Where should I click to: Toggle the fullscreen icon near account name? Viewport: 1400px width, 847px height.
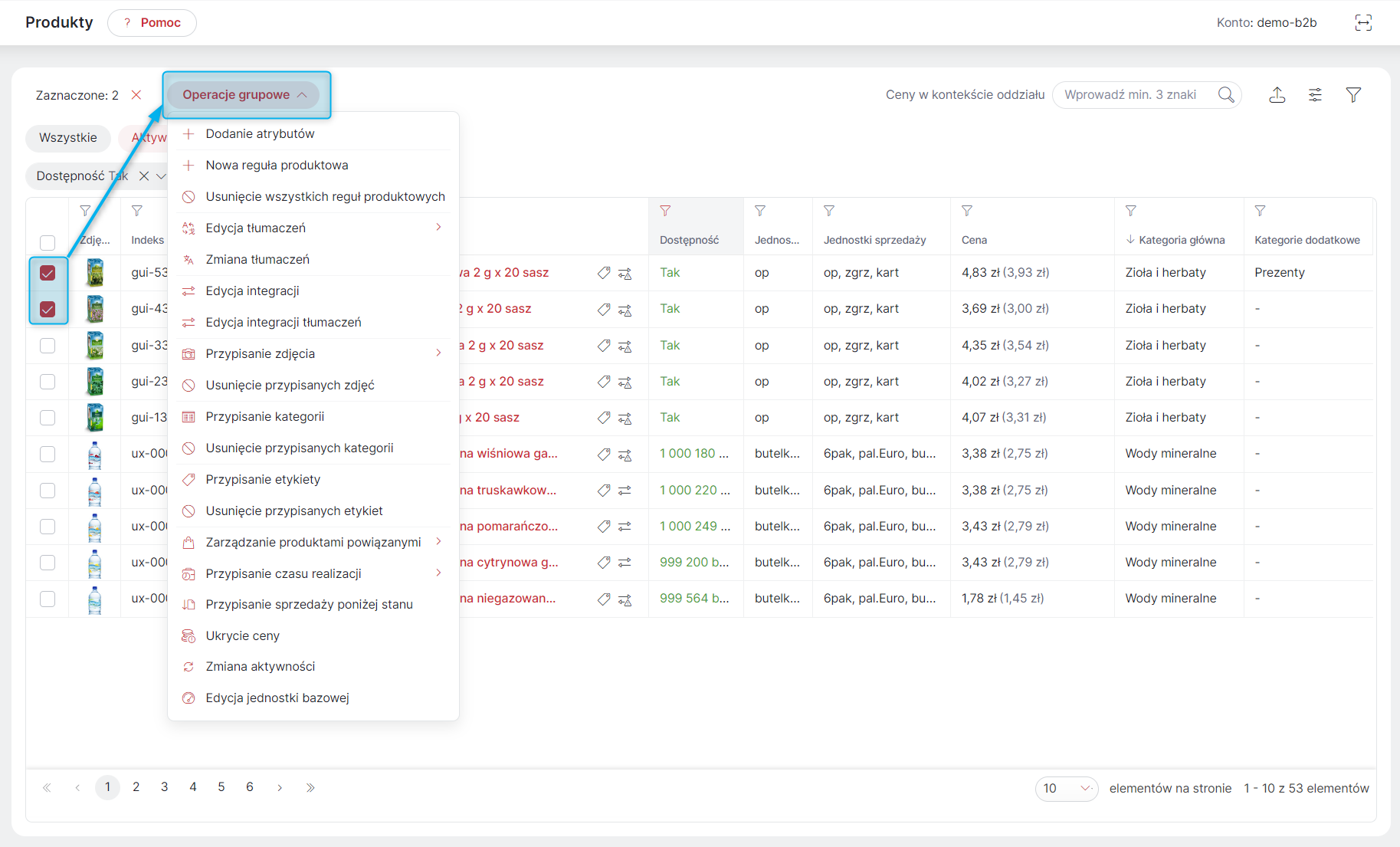coord(1363,22)
